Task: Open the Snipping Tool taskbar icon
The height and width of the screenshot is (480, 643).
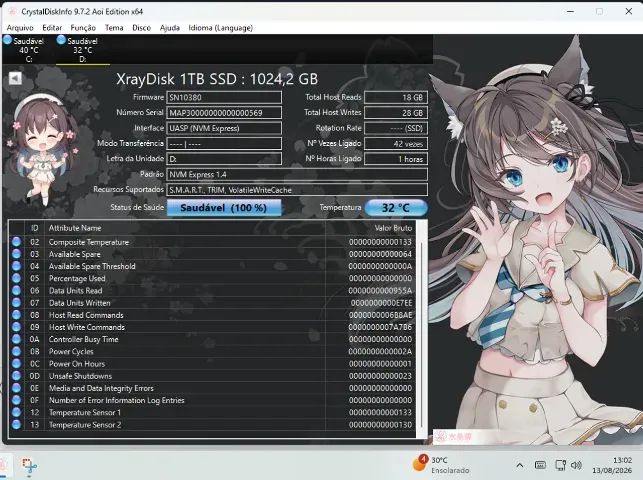Action: tap(29, 466)
